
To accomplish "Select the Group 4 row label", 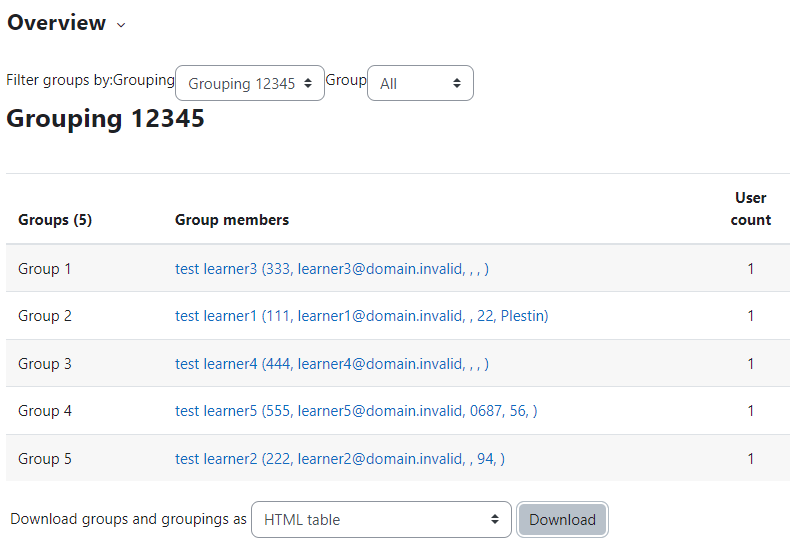I will [x=45, y=411].
